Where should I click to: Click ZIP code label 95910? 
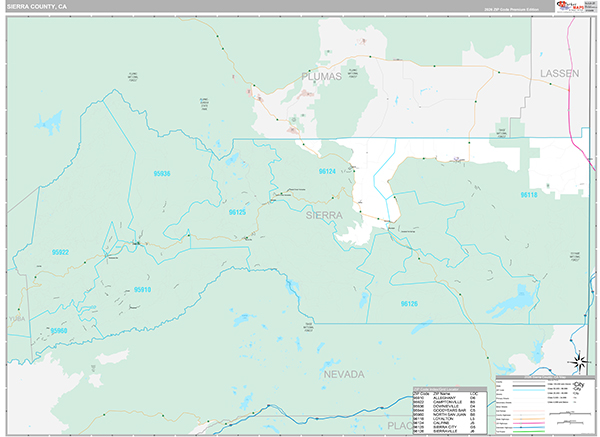(142, 290)
